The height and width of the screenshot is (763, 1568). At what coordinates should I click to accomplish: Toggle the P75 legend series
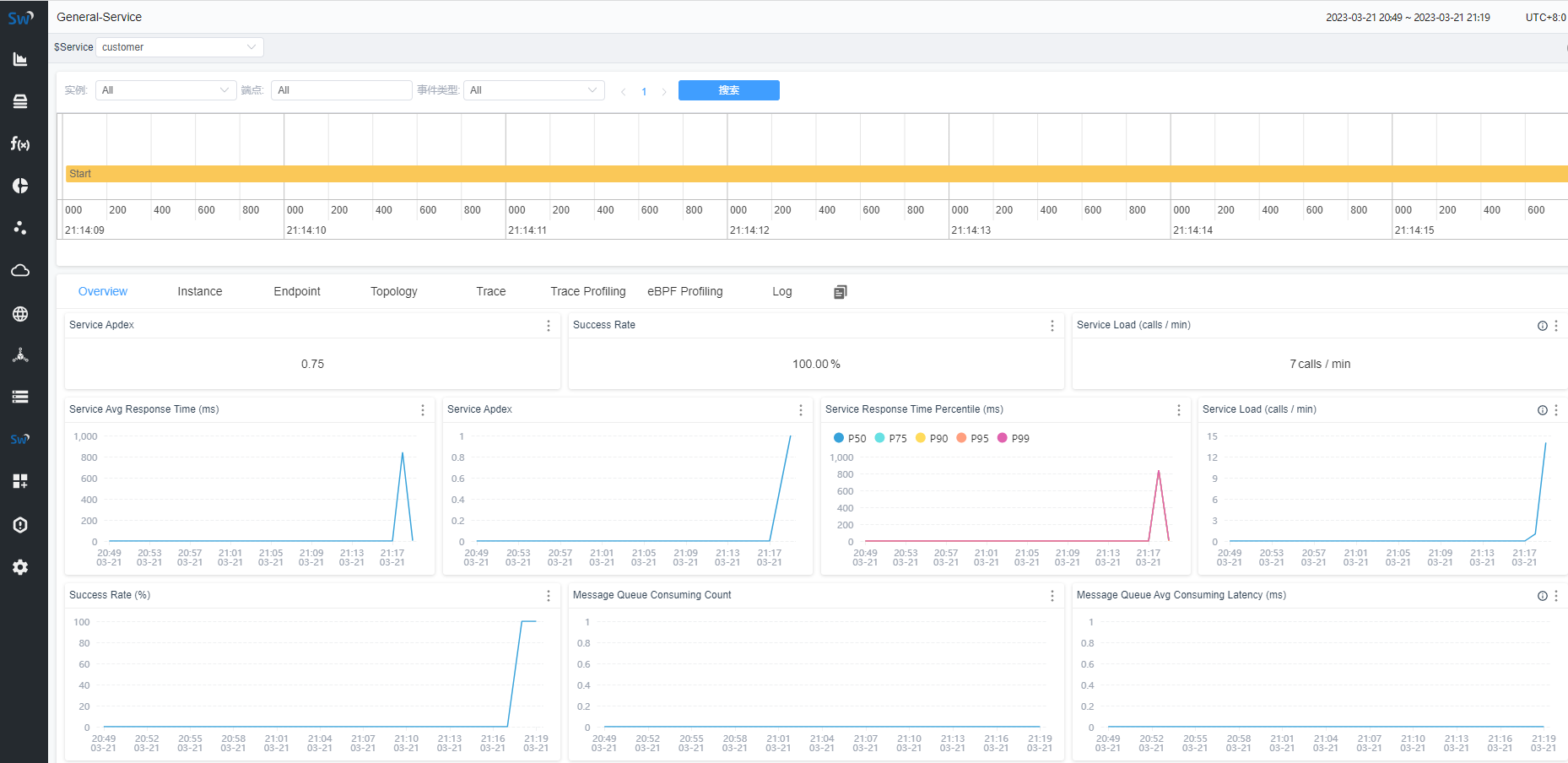click(891, 438)
